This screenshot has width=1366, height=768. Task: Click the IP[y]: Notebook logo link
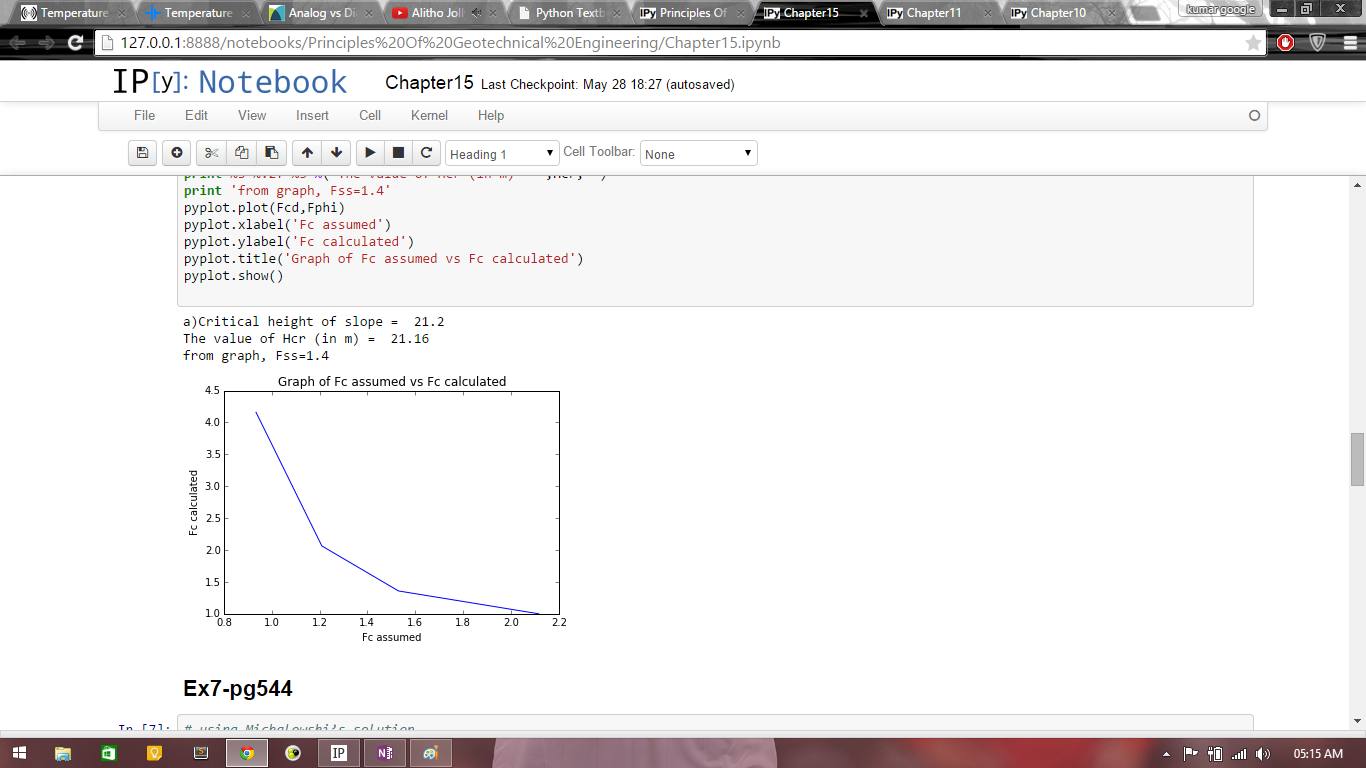(x=230, y=82)
